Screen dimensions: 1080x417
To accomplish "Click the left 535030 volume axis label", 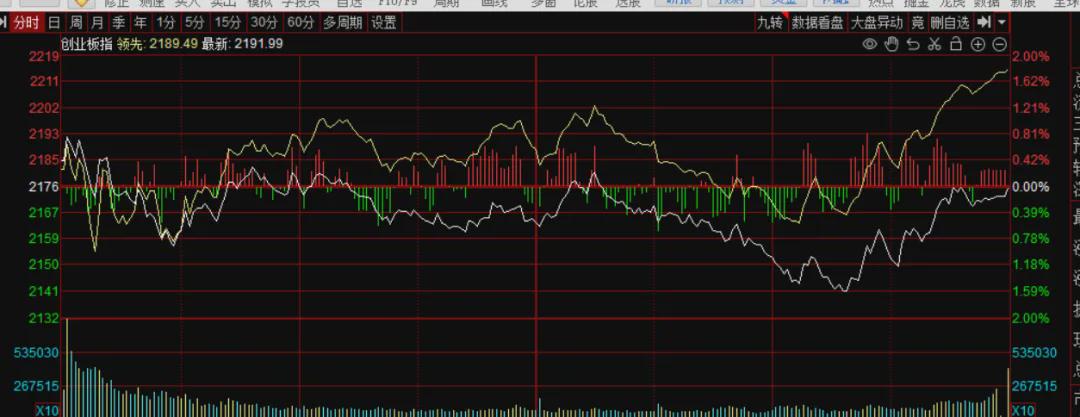I will click(x=37, y=353).
